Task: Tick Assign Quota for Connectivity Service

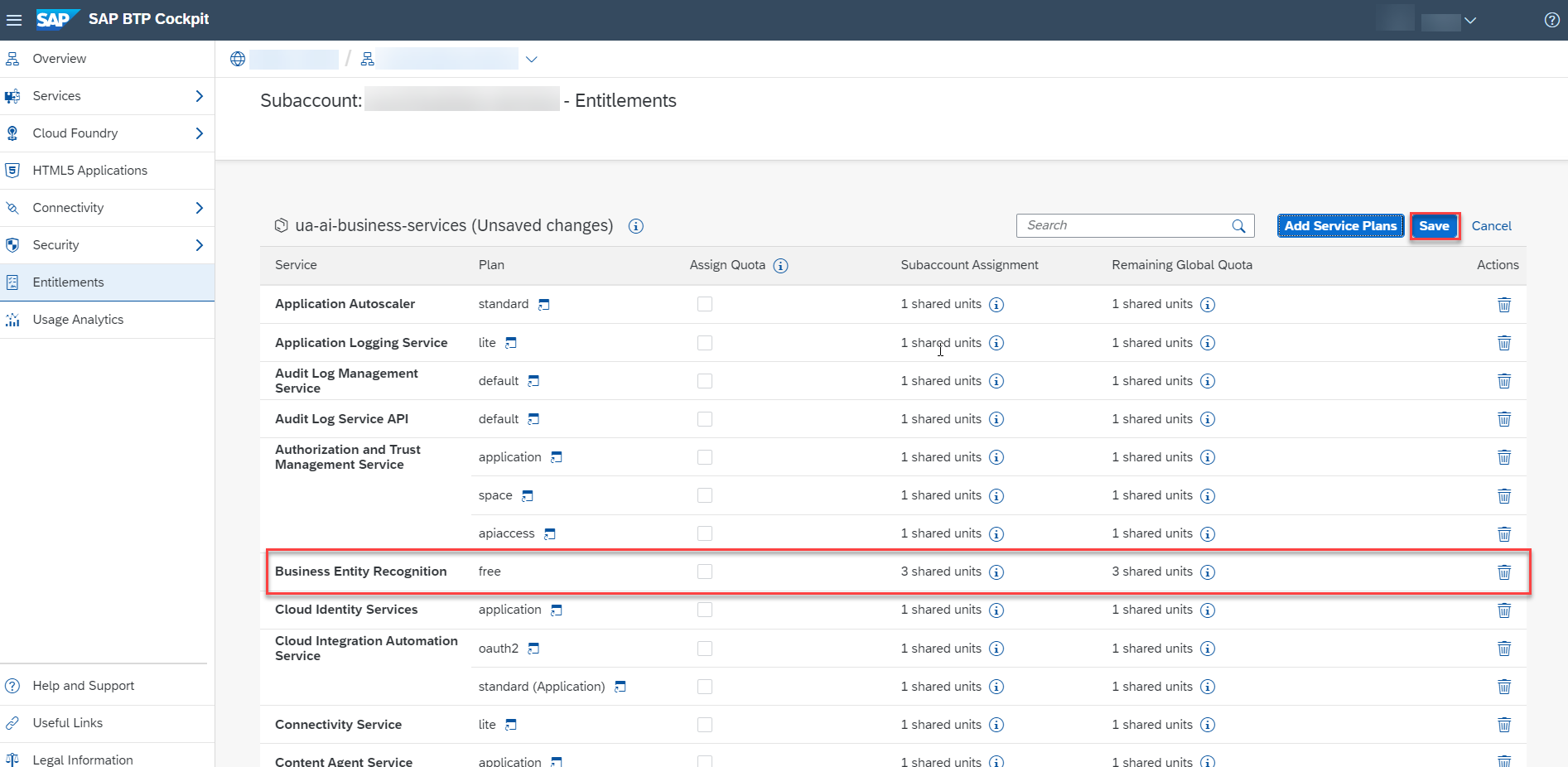Action: pos(705,725)
